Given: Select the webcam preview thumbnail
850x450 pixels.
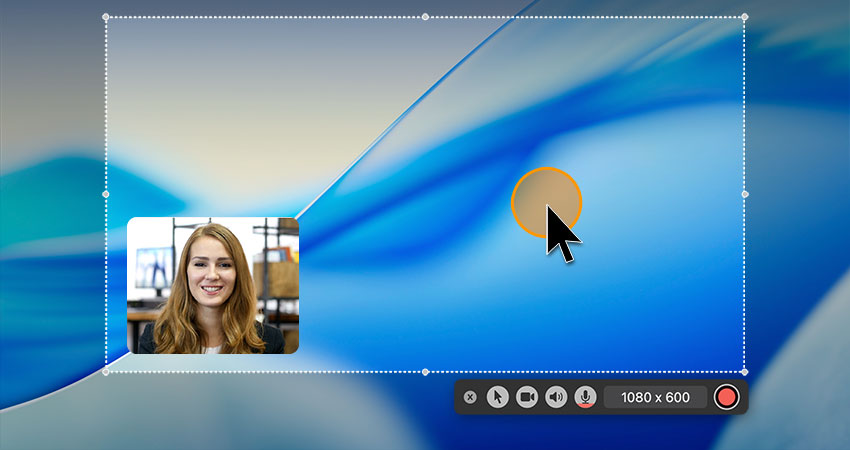Looking at the screenshot, I should (x=213, y=286).
